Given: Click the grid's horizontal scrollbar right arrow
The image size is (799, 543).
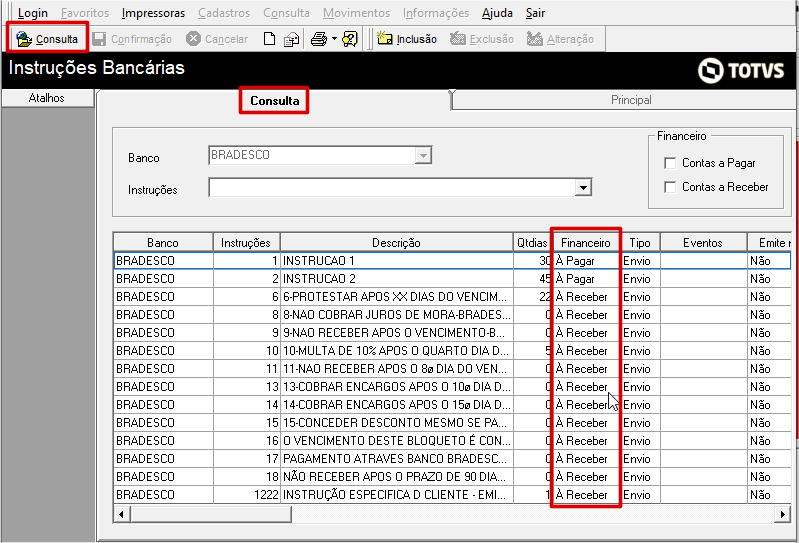Looking at the screenshot, I should [x=783, y=514].
